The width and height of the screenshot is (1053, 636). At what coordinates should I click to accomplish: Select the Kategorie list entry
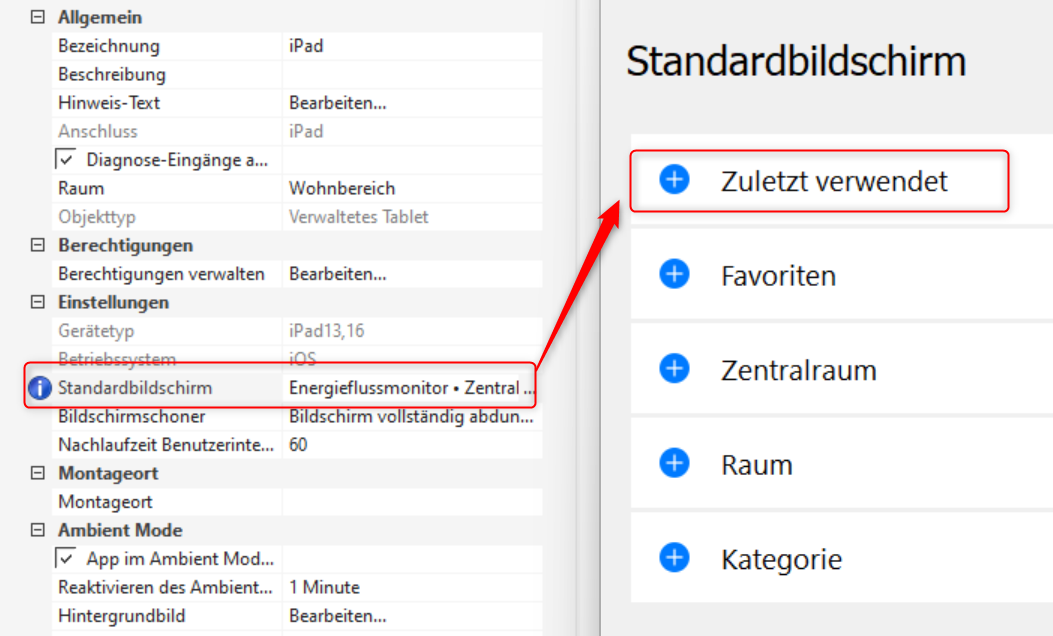click(781, 559)
